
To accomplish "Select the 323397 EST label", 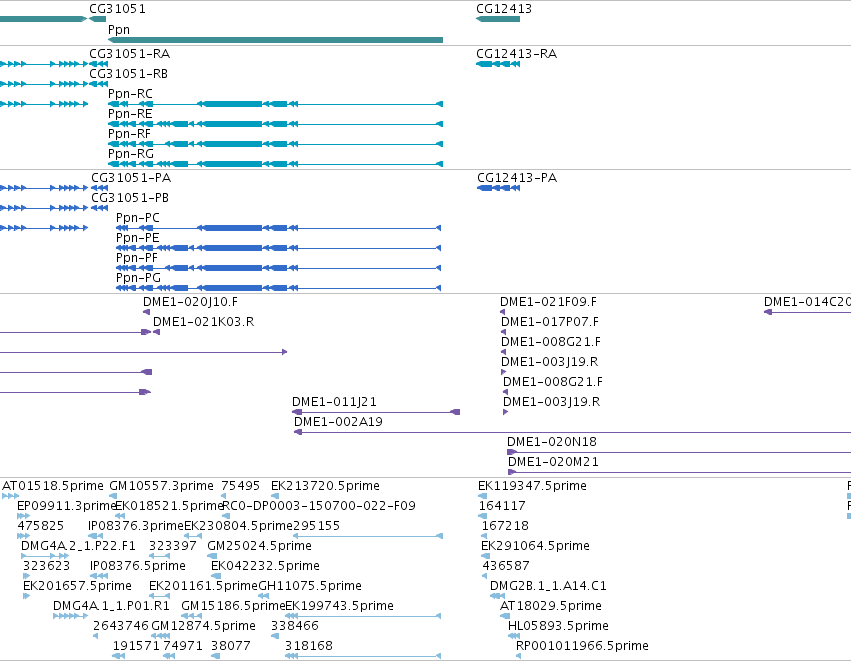I will pyautogui.click(x=173, y=546).
